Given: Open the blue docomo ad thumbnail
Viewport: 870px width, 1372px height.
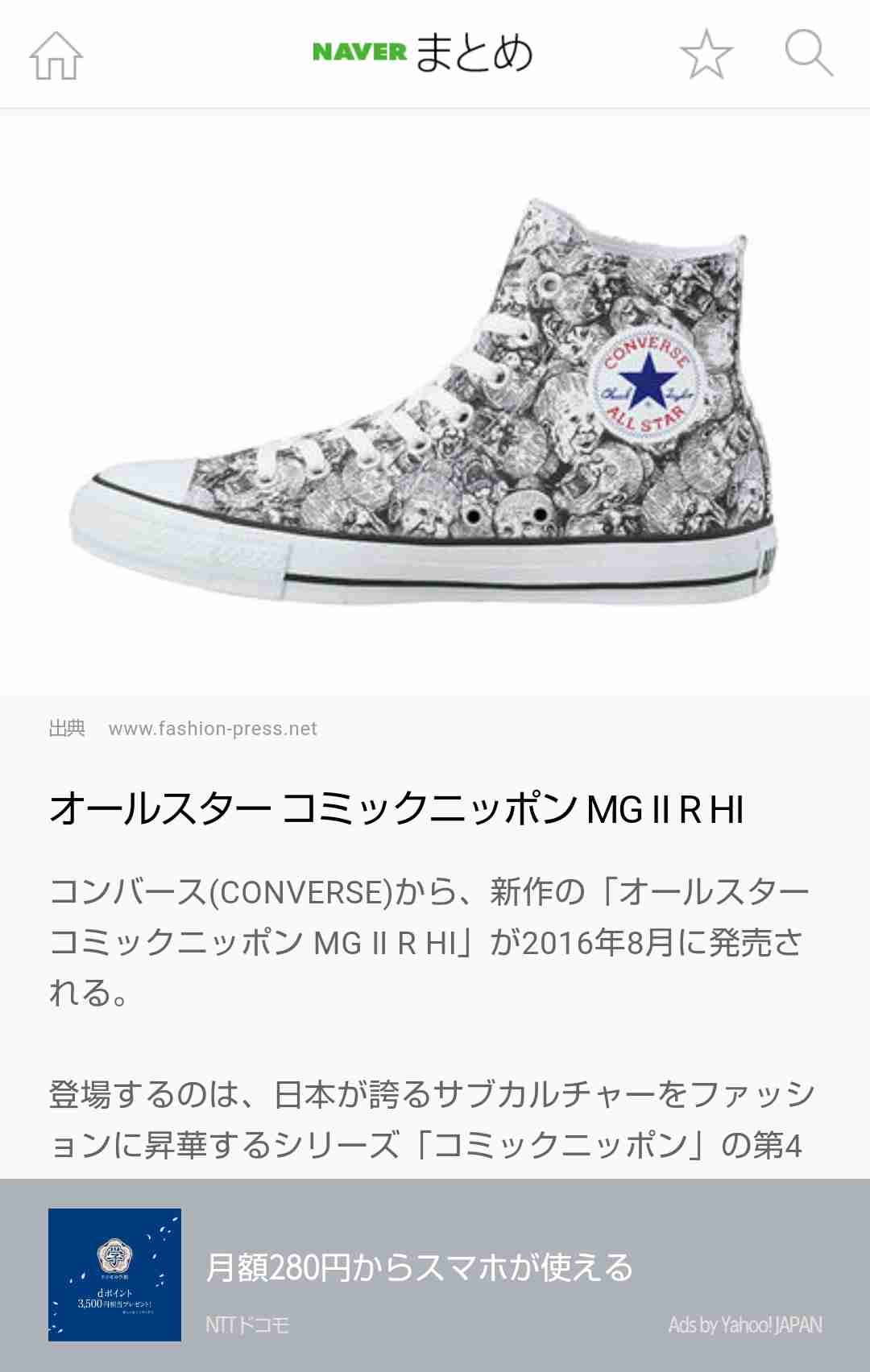Looking at the screenshot, I should 114,1275.
